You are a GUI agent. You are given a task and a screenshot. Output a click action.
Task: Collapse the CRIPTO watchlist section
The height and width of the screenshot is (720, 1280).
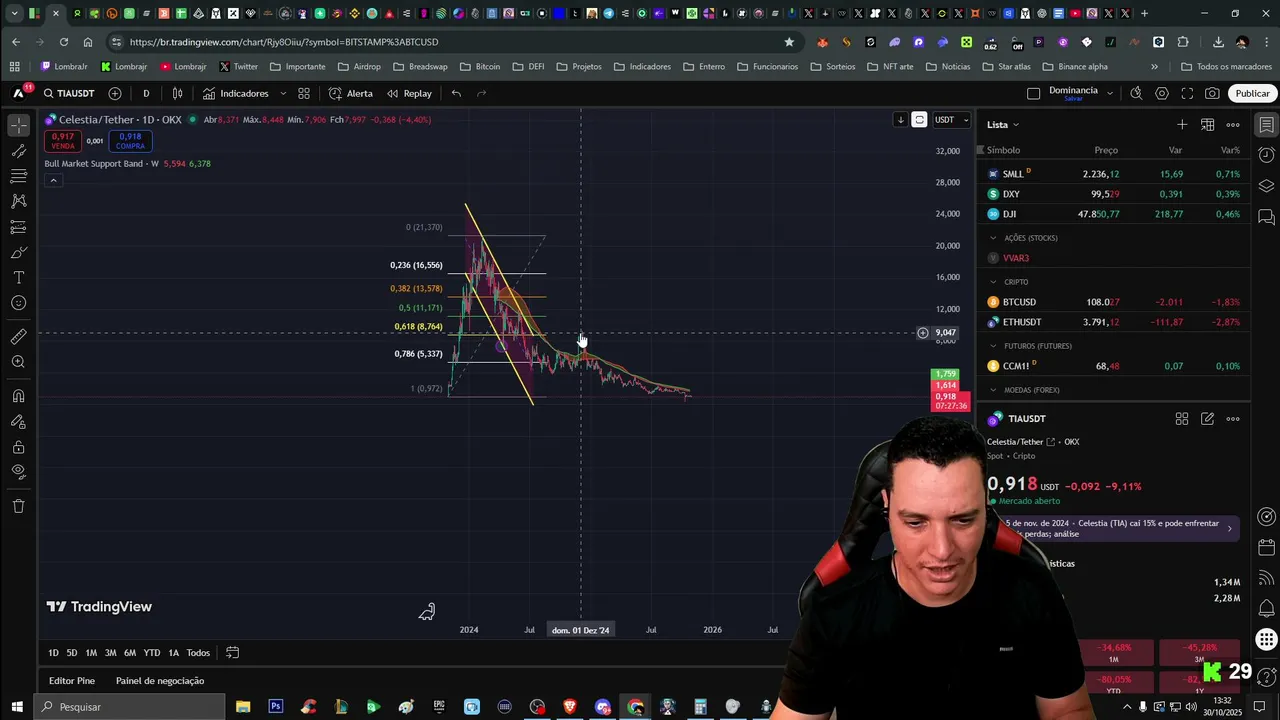click(993, 282)
